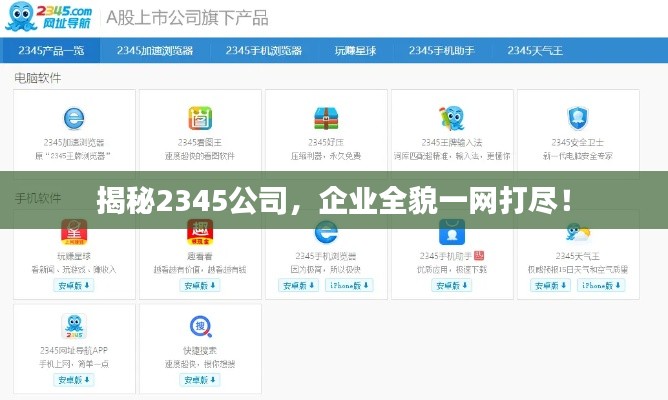Click the 电脑软件 section heading
This screenshot has width=668, height=400.
[x=37, y=78]
